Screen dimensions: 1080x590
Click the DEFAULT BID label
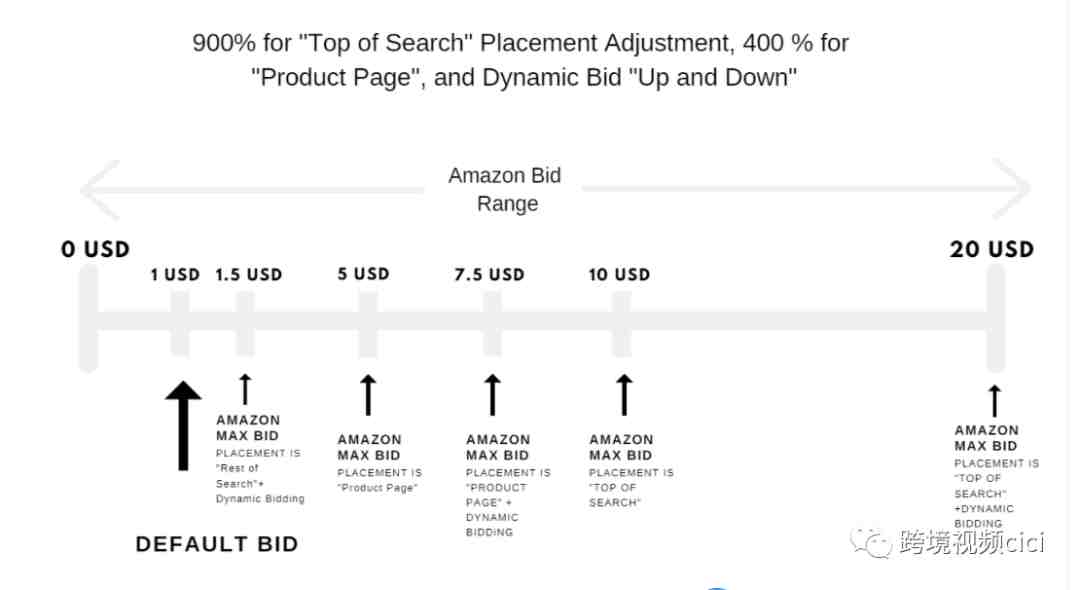[217, 544]
